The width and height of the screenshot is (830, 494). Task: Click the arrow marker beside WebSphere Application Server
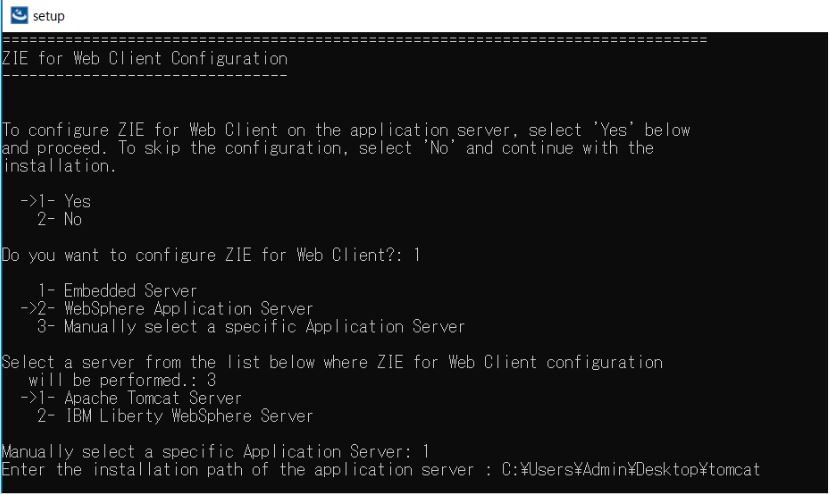(29, 309)
